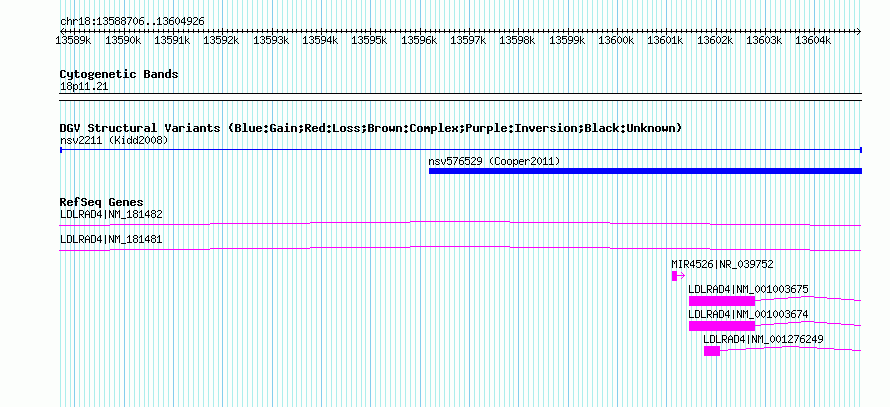Image resolution: width=890 pixels, height=407 pixels.
Task: Click the 13596k ruler tick label
Action: 419,40
